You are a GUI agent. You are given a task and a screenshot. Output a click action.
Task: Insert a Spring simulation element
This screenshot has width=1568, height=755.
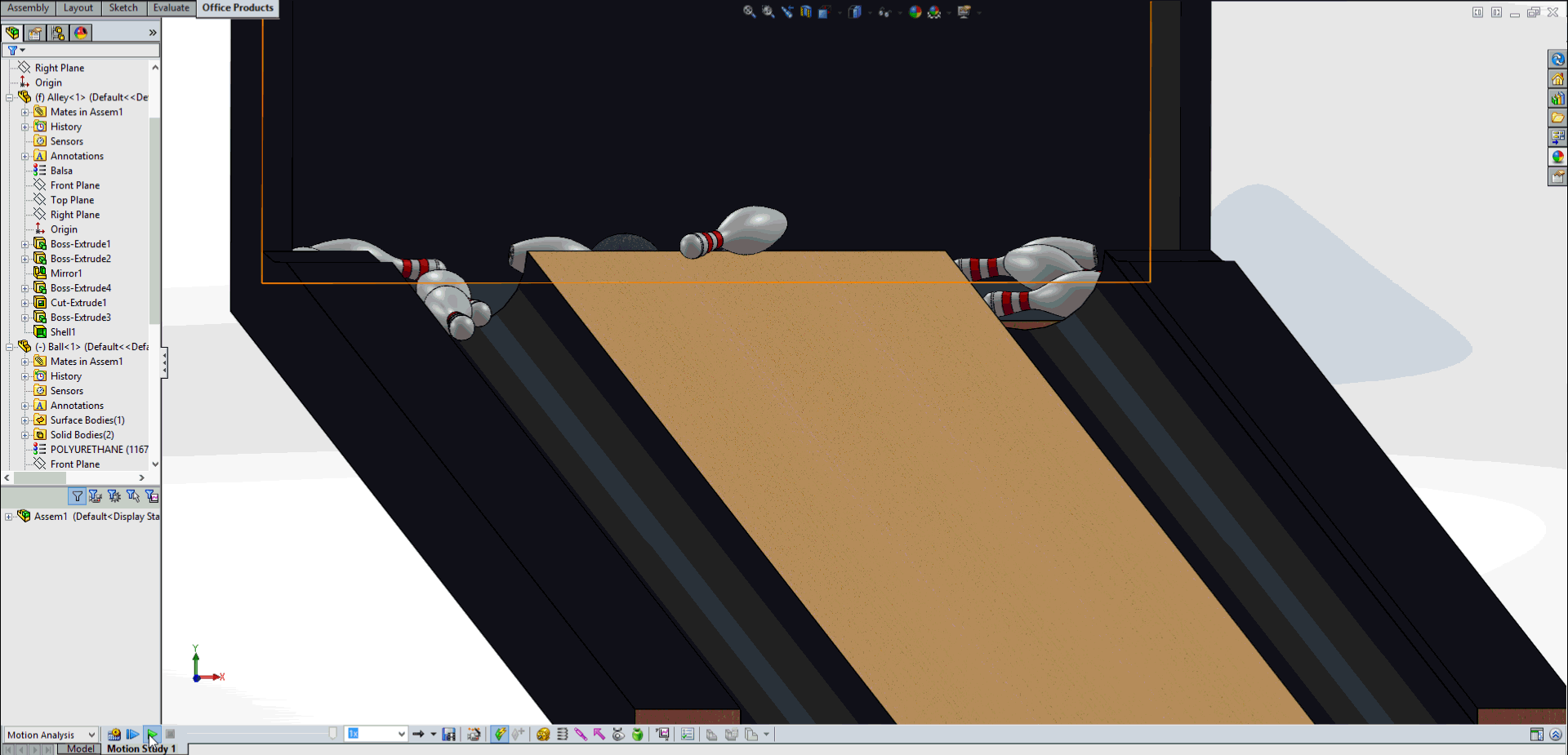pos(562,734)
